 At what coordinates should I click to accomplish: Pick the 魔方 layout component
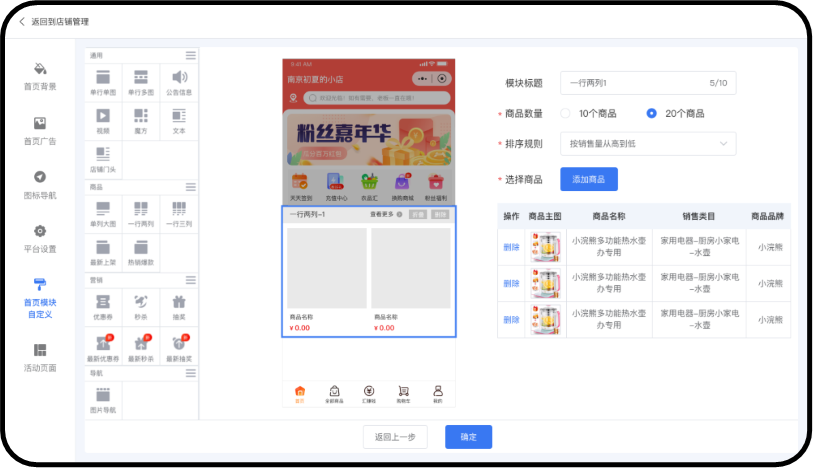click(141, 117)
